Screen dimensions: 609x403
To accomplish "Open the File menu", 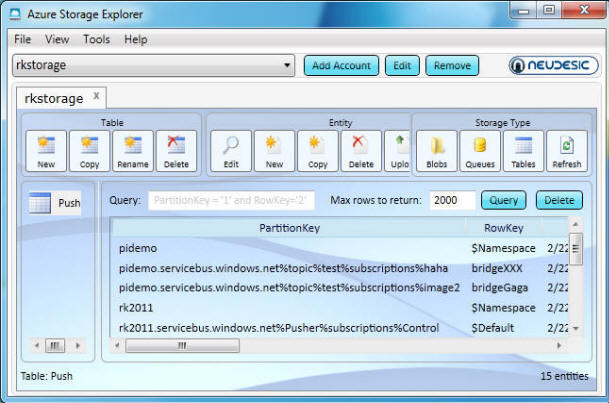I will point(23,39).
